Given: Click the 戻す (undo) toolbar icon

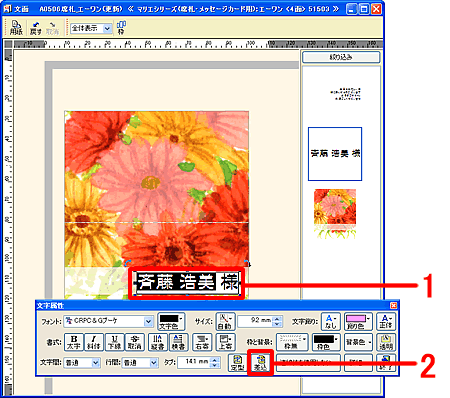Looking at the screenshot, I should pos(35,28).
